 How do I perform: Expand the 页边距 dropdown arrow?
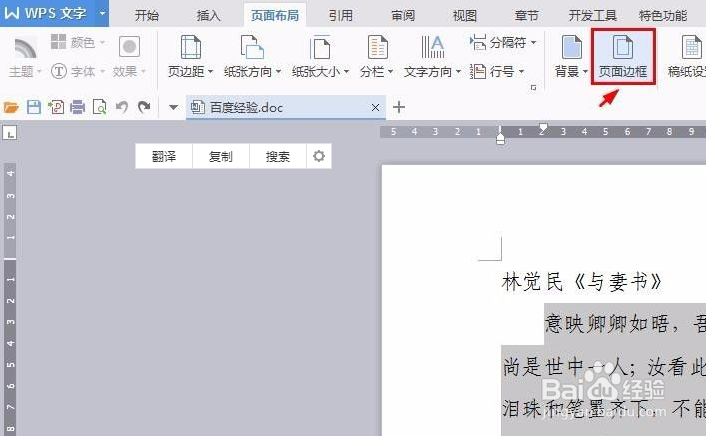210,71
